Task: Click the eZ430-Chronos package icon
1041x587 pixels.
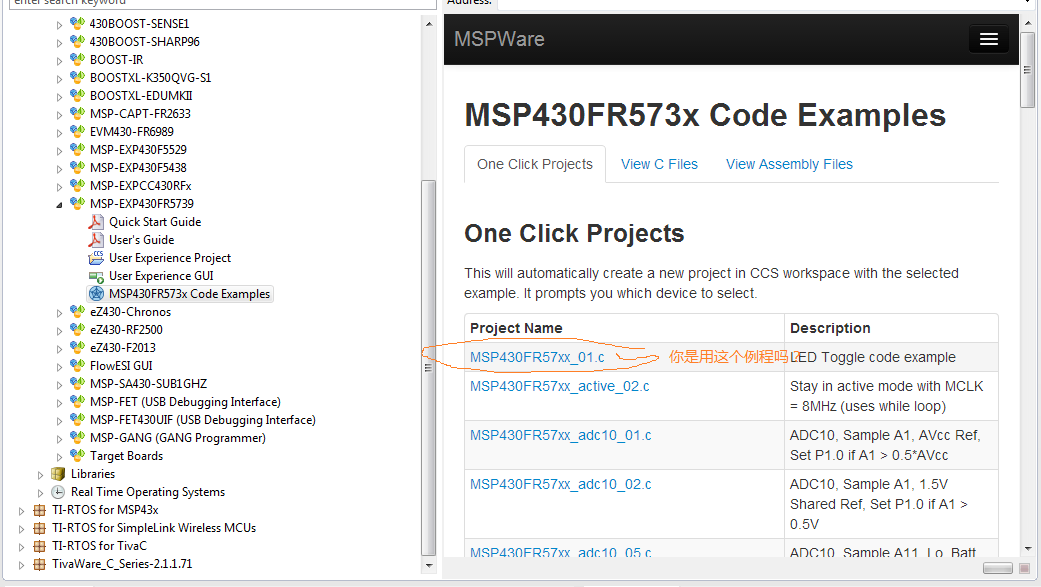Action: tap(78, 311)
